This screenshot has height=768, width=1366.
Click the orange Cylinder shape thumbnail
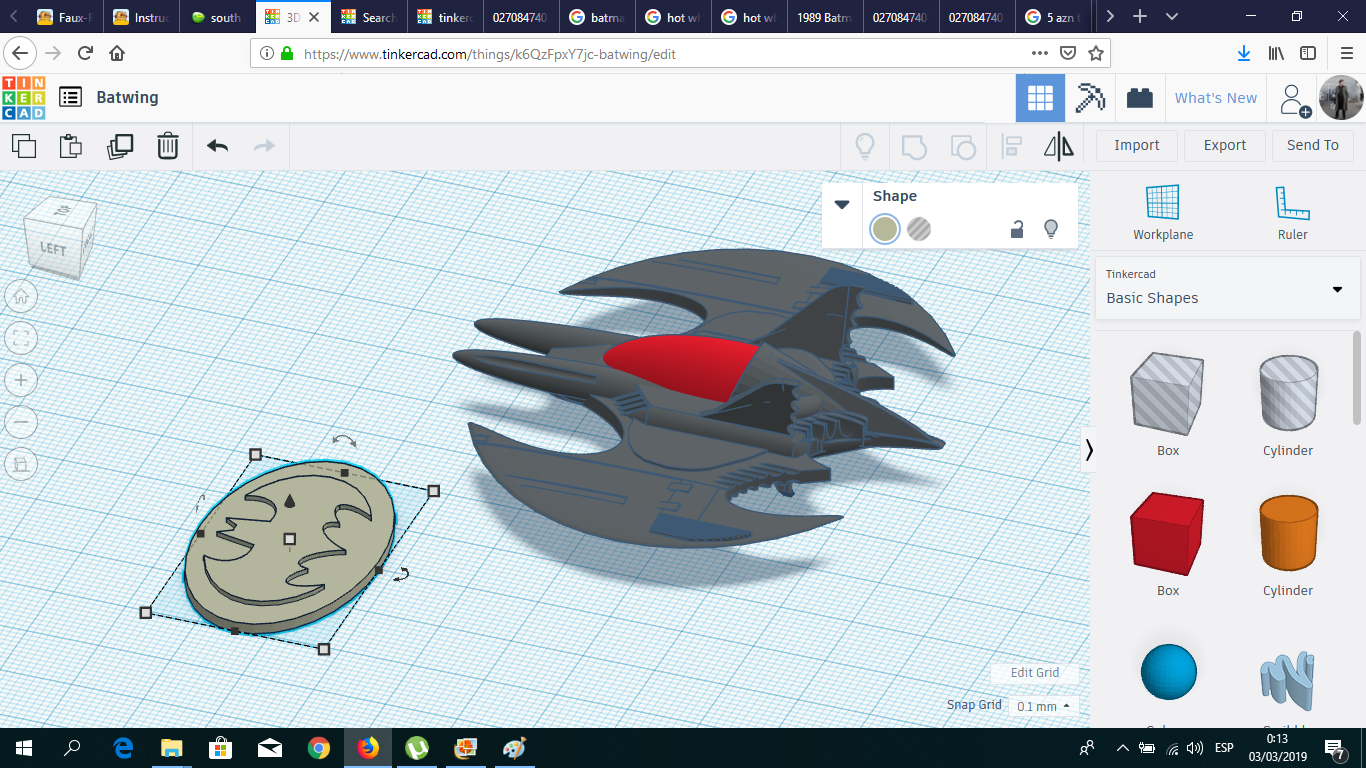click(1288, 535)
